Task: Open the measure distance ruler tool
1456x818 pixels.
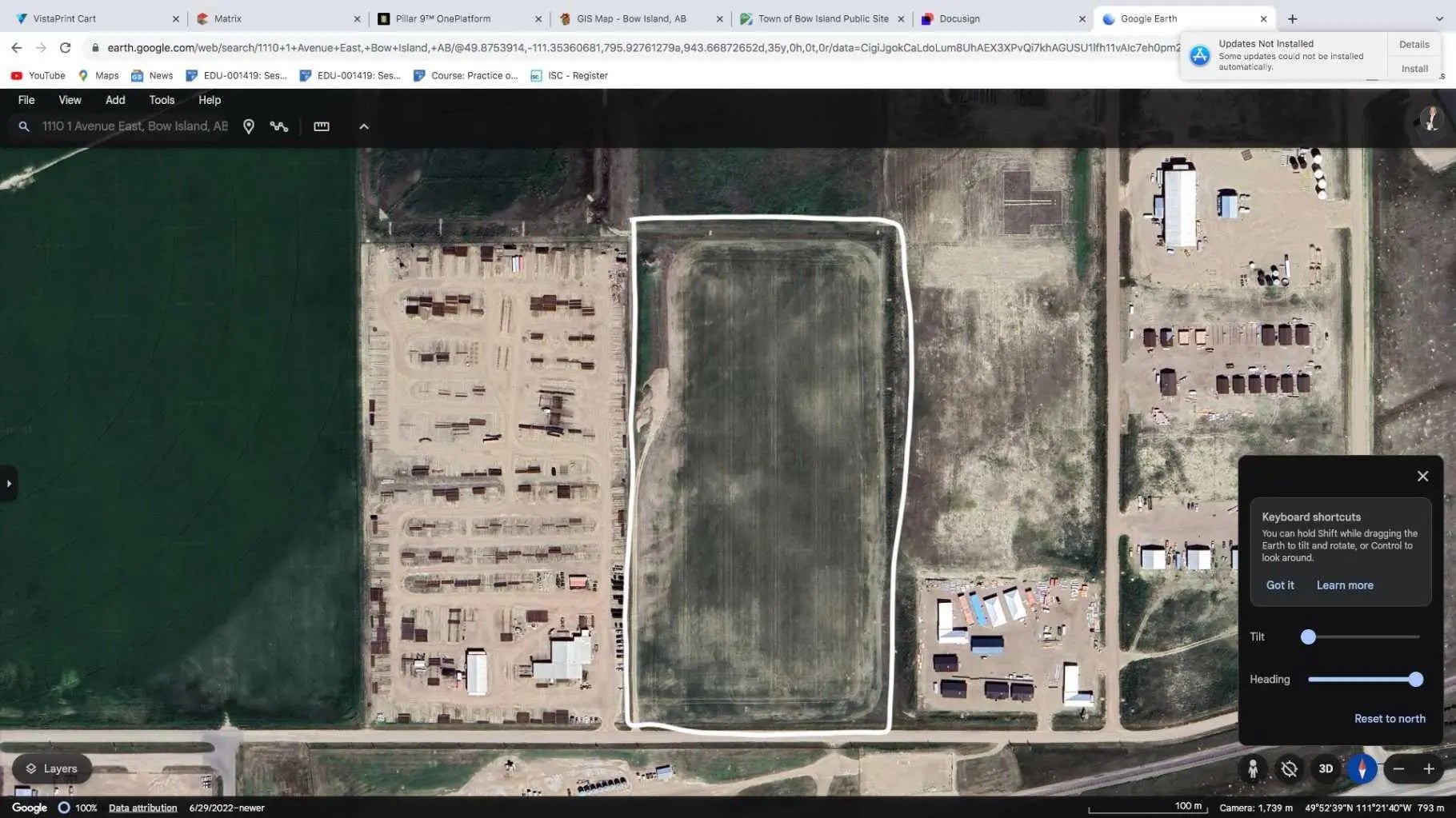Action: click(322, 126)
